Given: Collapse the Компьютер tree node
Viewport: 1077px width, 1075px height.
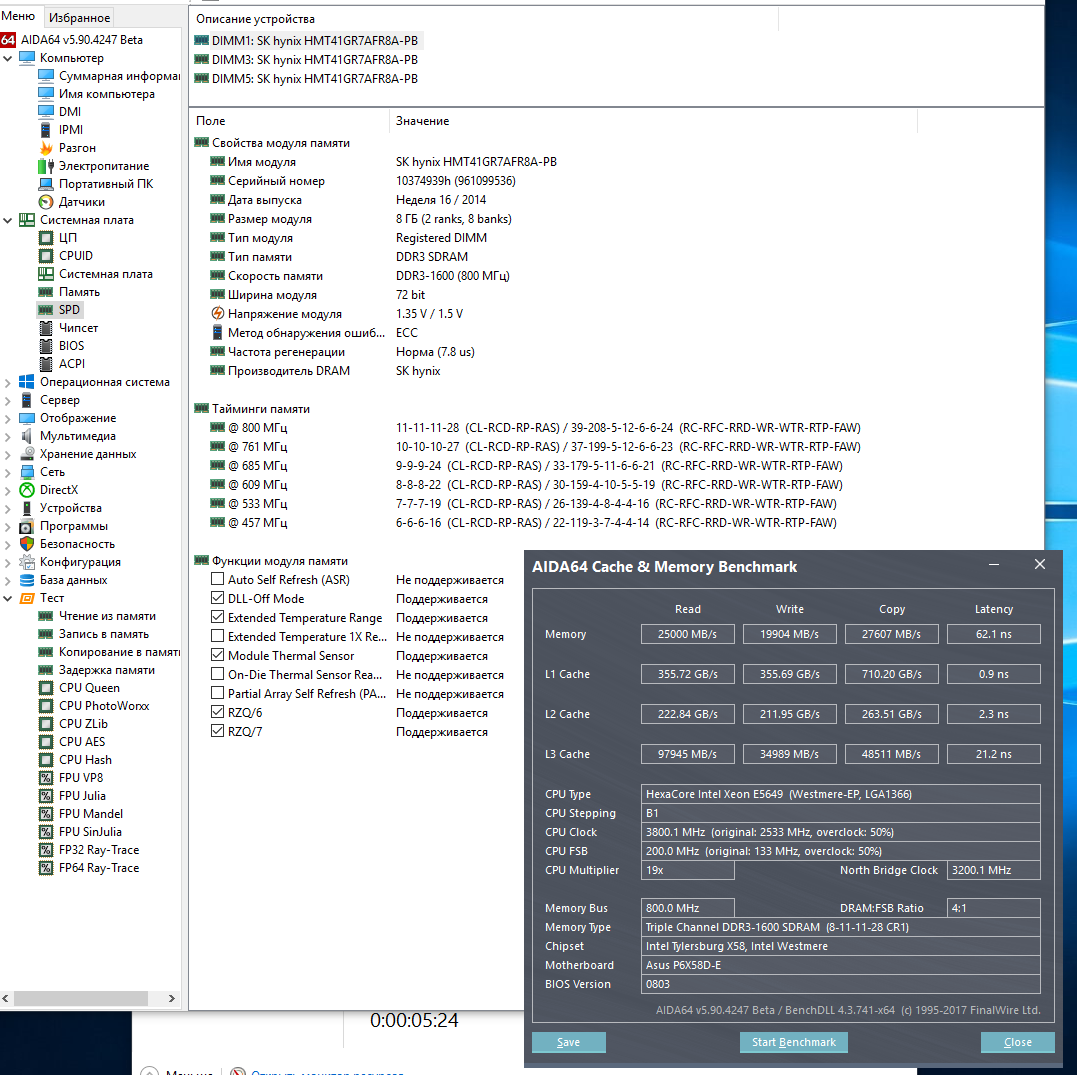Looking at the screenshot, I should pos(8,58).
